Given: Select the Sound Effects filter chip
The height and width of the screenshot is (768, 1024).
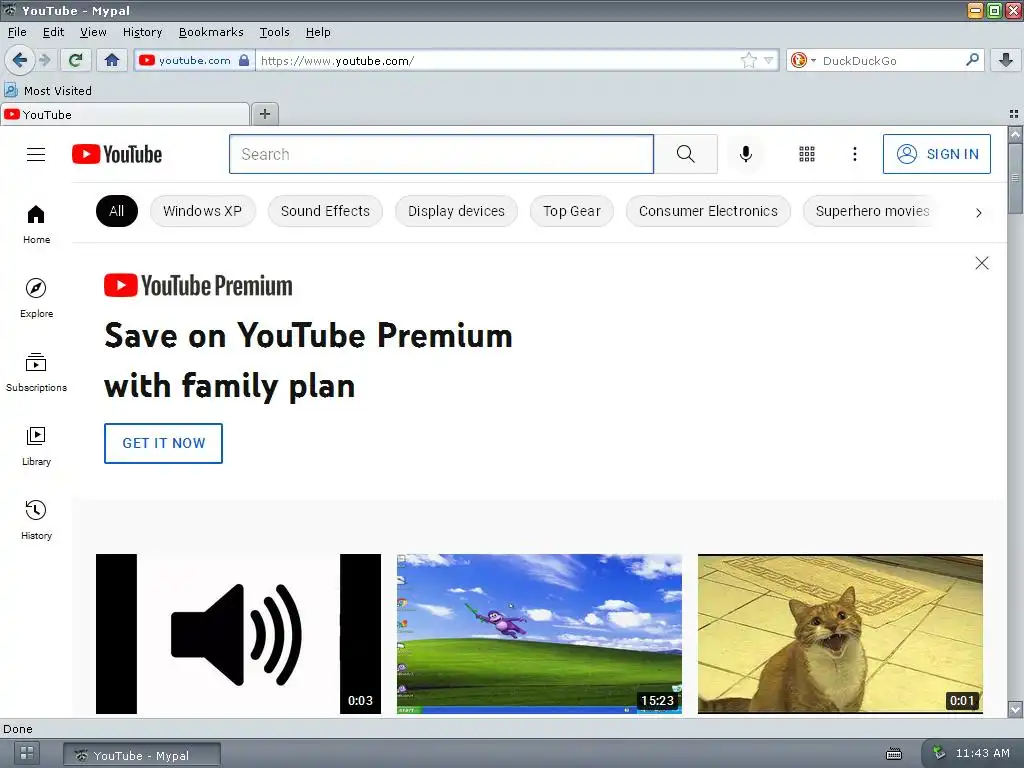Looking at the screenshot, I should 325,211.
